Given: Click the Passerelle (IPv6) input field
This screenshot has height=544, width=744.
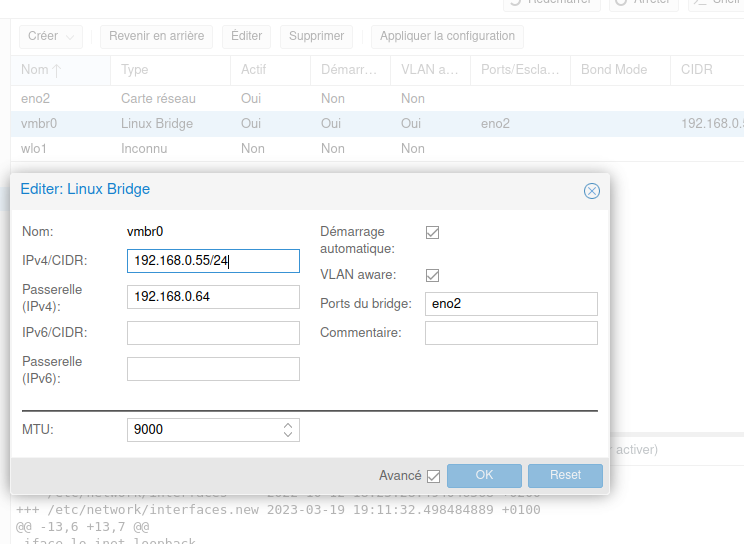Looking at the screenshot, I should pos(213,369).
